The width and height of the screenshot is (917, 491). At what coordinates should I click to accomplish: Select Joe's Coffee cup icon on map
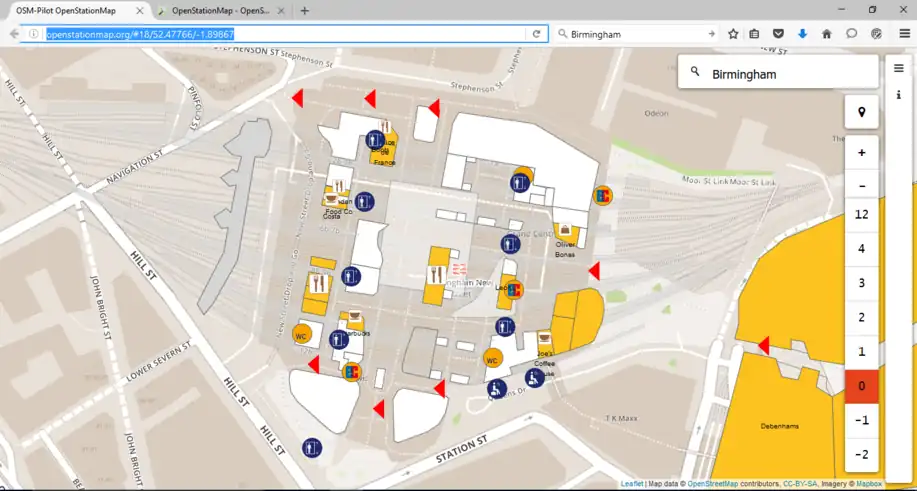click(545, 339)
